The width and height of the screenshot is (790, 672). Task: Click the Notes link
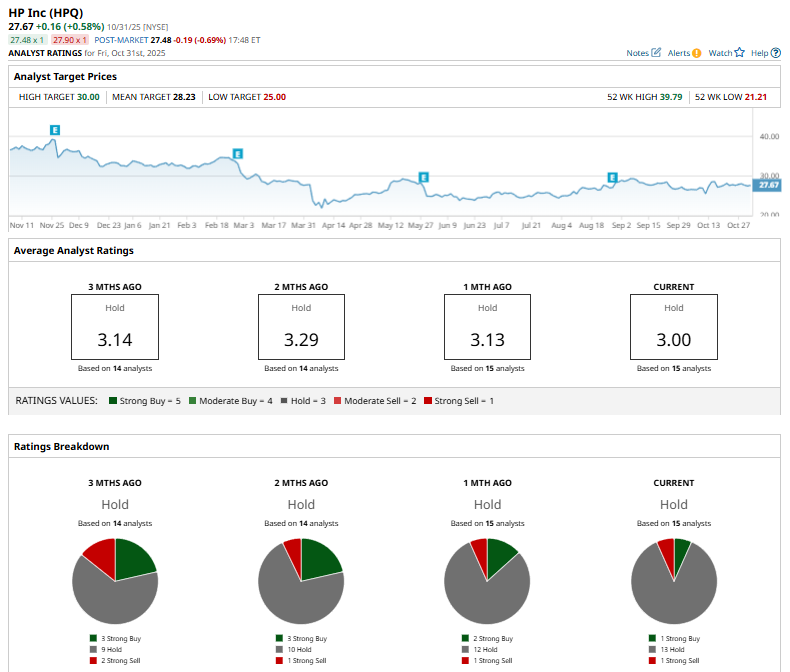coord(637,53)
